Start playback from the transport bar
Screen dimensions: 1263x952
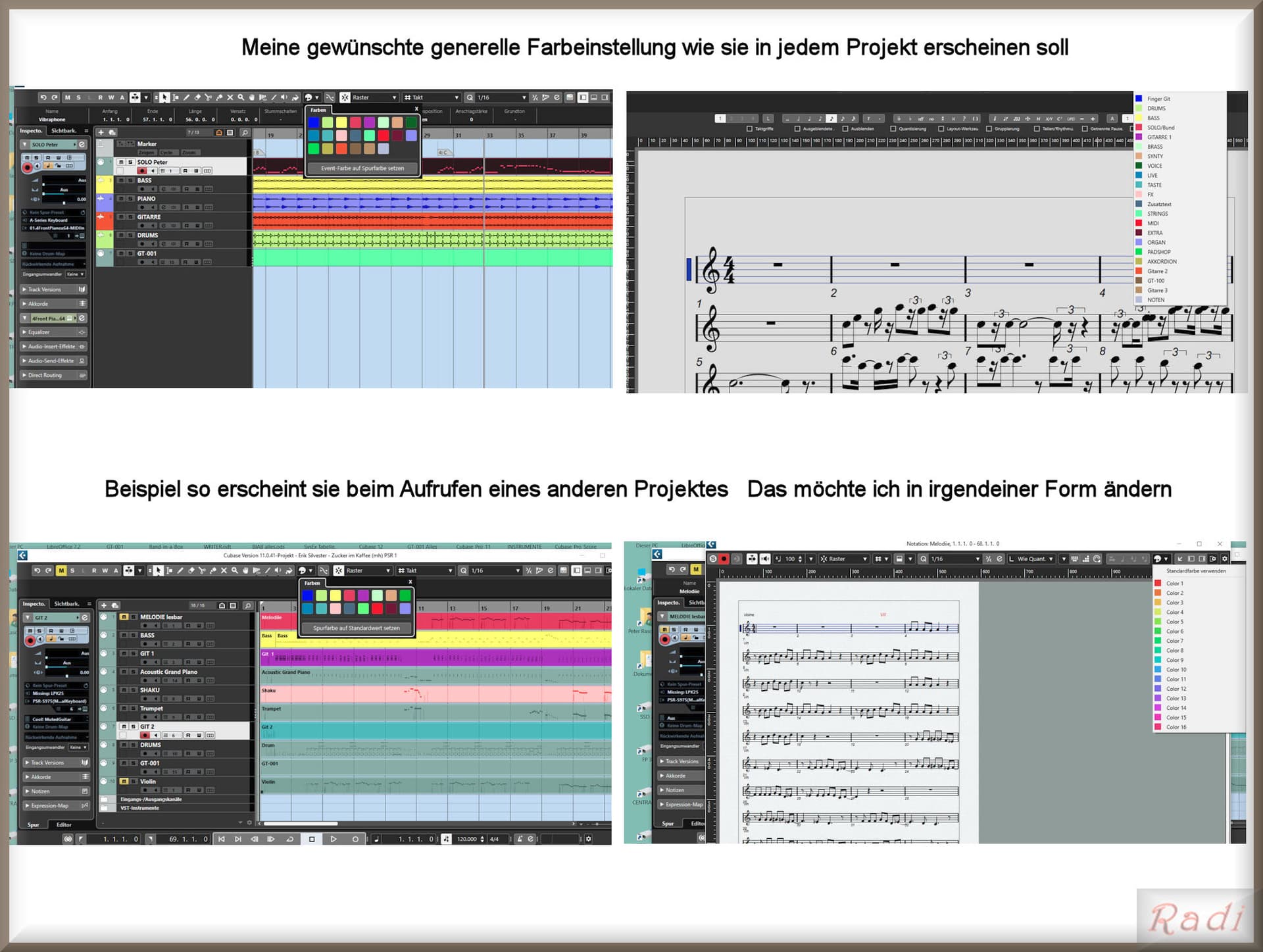pos(334,839)
